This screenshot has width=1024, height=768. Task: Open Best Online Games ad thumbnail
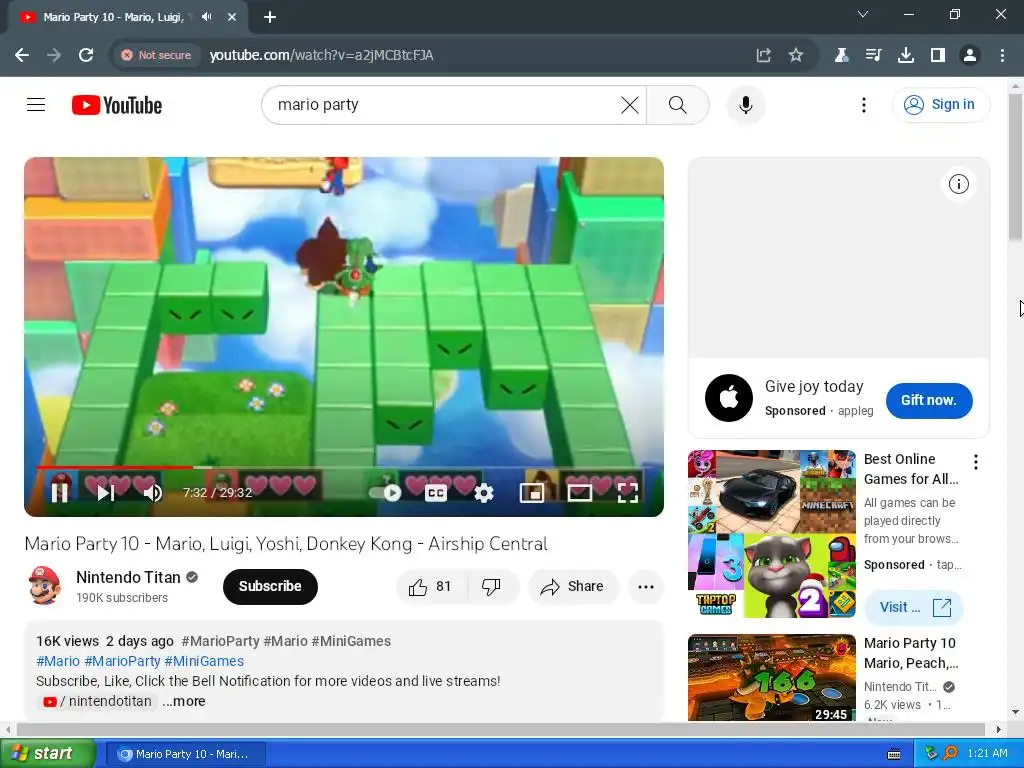[772, 534]
